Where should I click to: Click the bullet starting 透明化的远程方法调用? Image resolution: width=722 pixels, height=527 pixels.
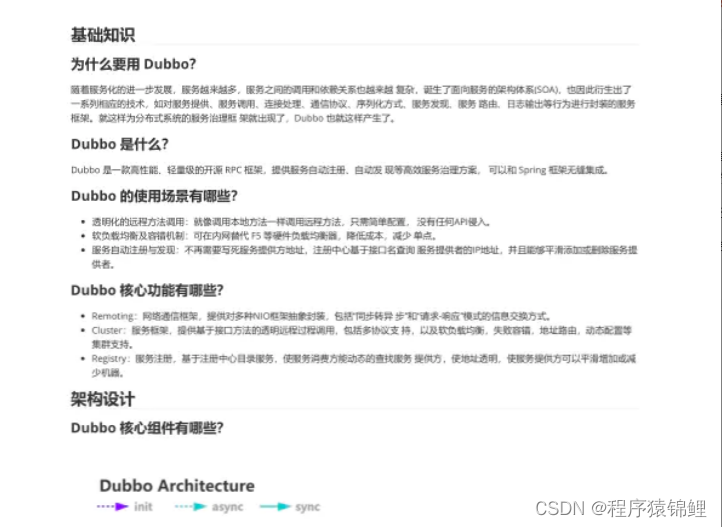(x=291, y=222)
